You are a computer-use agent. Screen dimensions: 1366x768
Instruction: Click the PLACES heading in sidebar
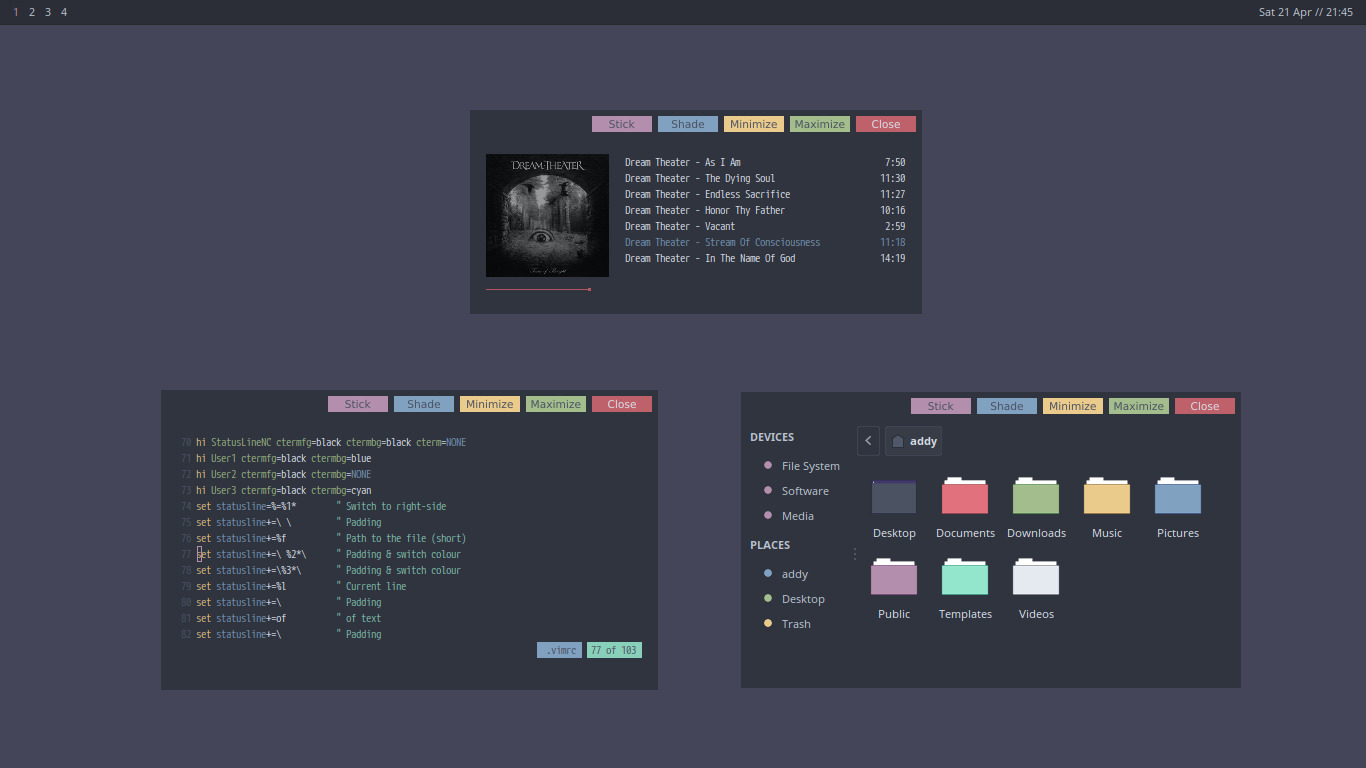pyautogui.click(x=770, y=545)
